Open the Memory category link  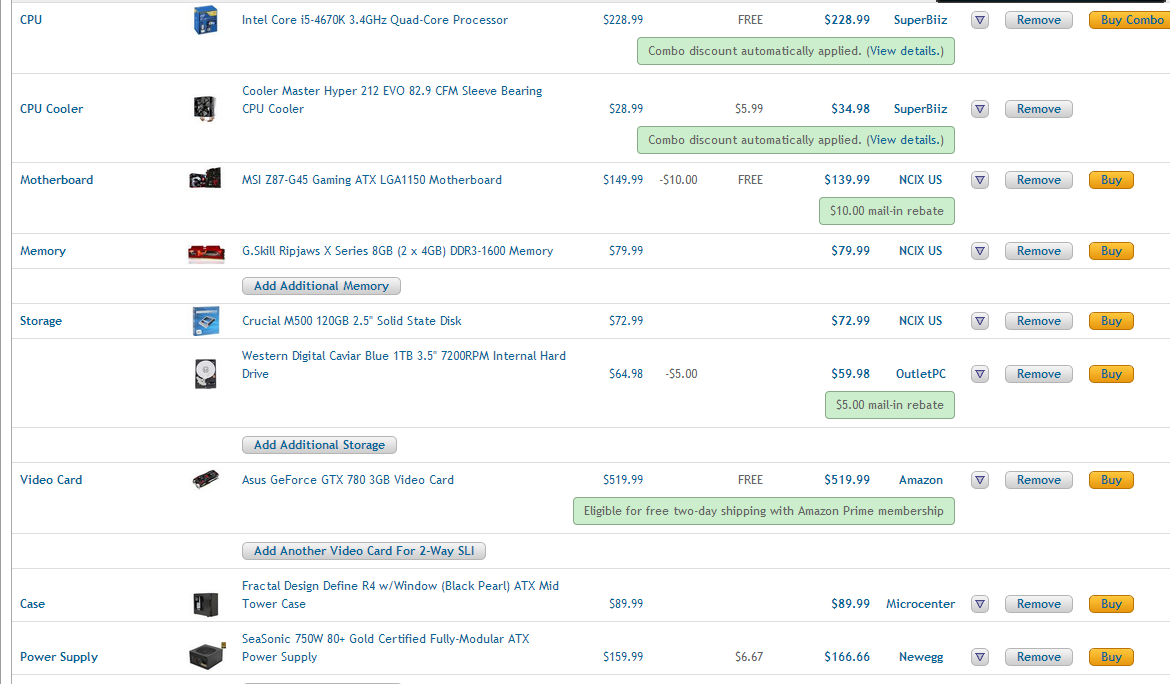tap(43, 251)
